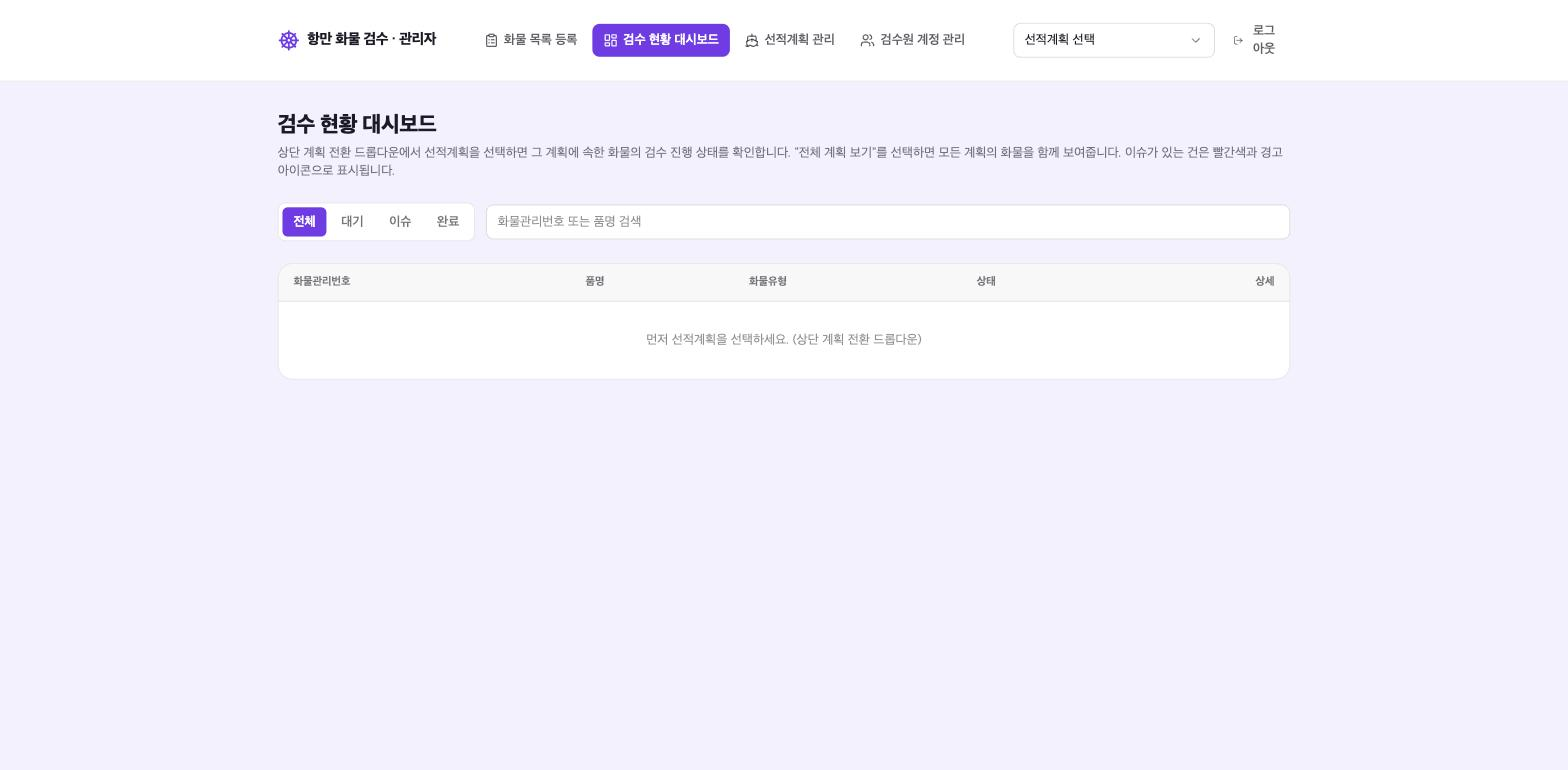The image size is (1568, 770).
Task: Click the 먼저 선적계획을 선택하세요 message
Action: [784, 340]
